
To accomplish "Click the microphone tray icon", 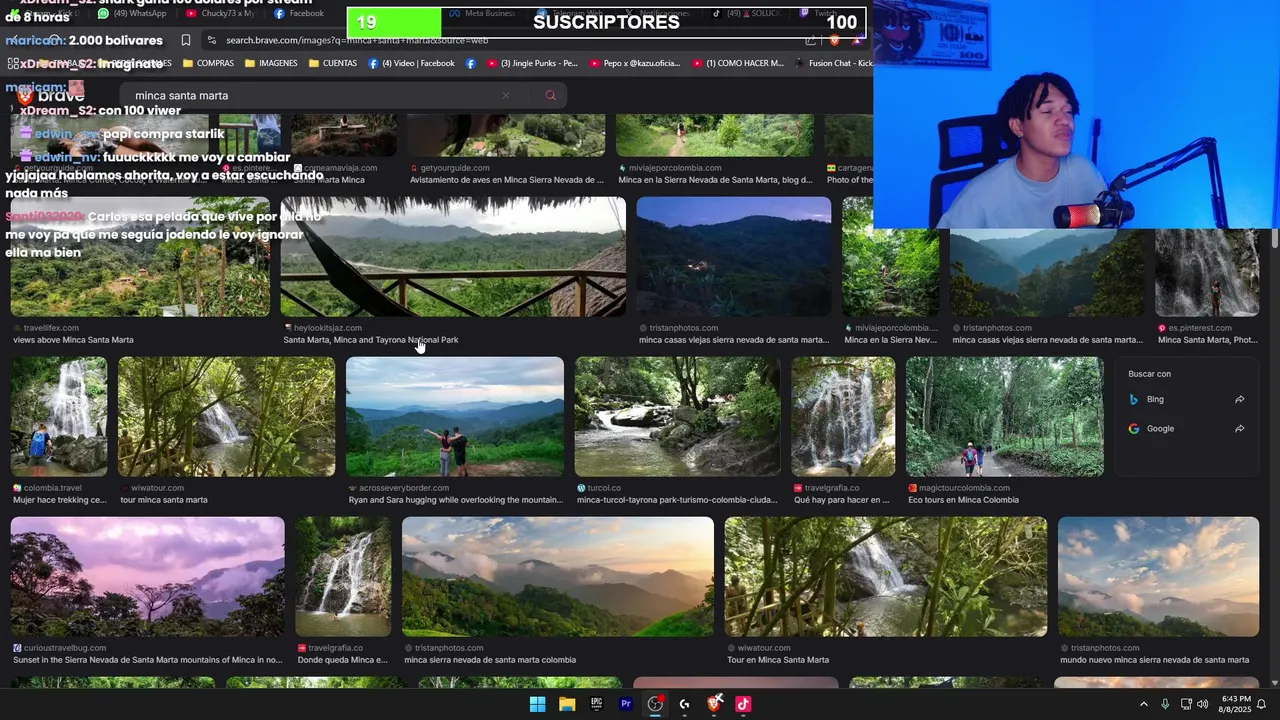I will [1165, 704].
